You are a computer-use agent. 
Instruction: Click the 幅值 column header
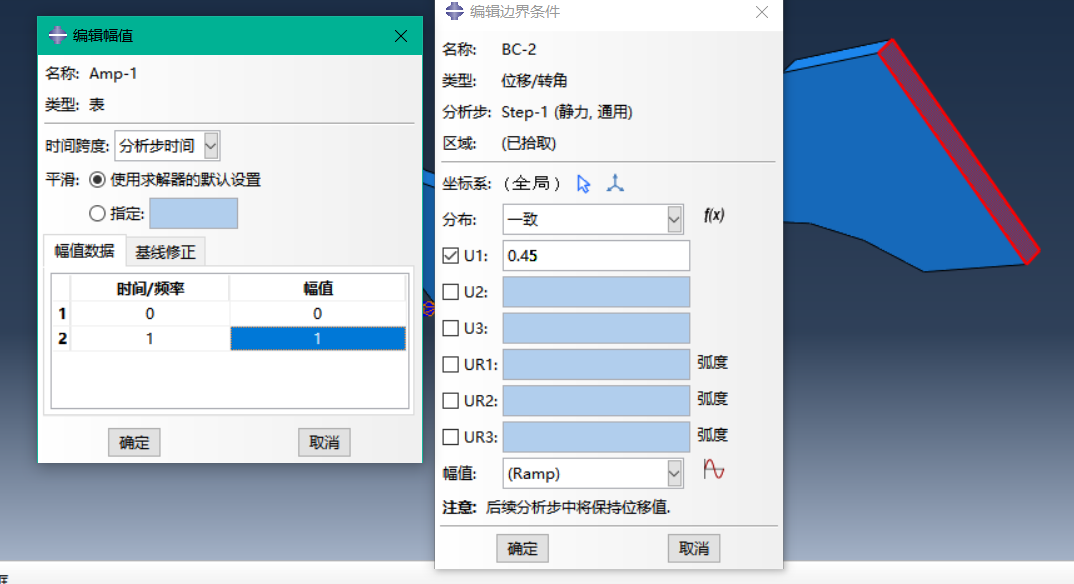(318, 289)
